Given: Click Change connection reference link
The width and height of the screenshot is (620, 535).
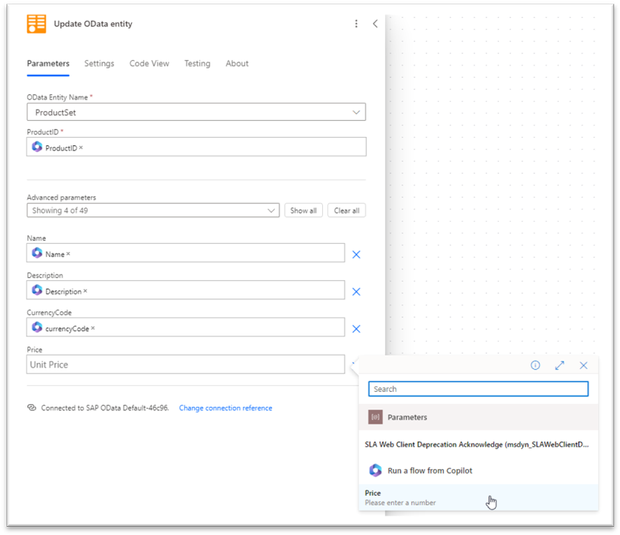Looking at the screenshot, I should pos(225,408).
